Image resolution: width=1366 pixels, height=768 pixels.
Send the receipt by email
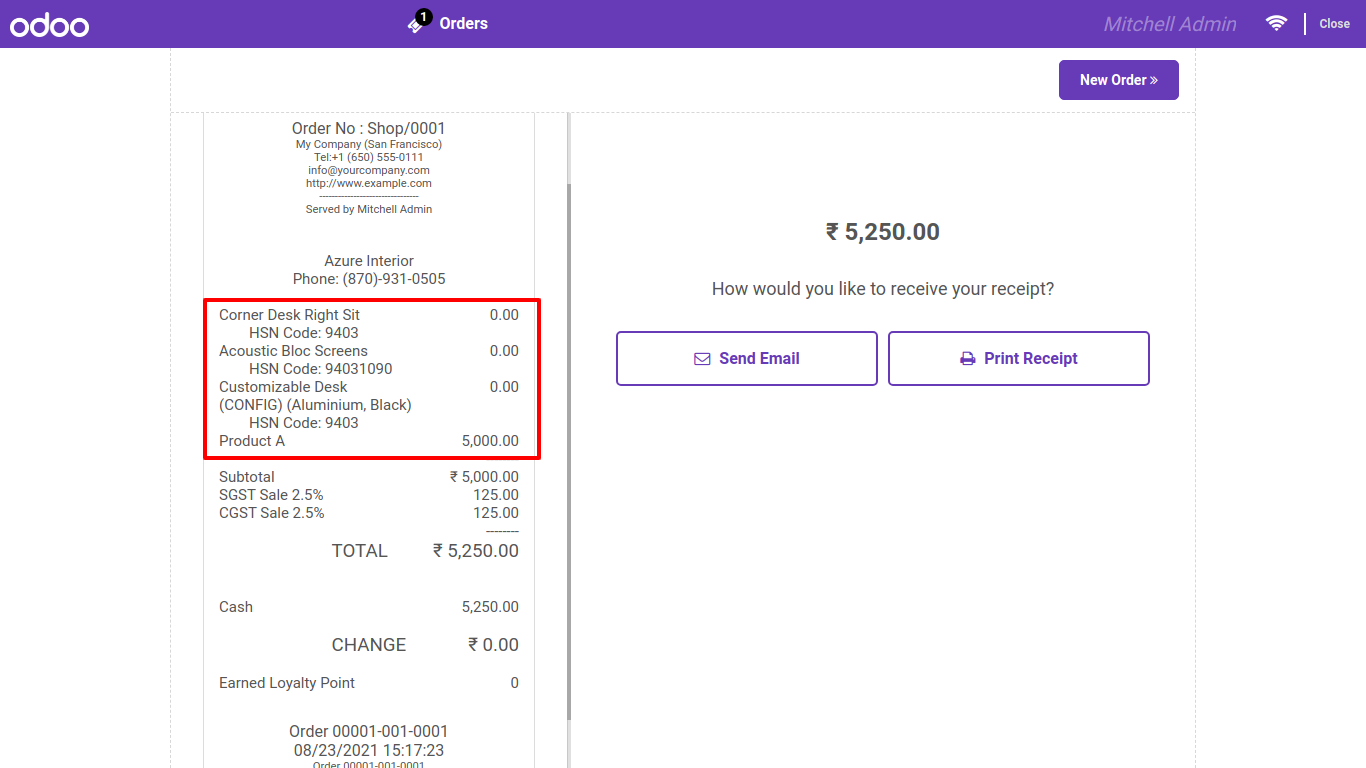(747, 358)
